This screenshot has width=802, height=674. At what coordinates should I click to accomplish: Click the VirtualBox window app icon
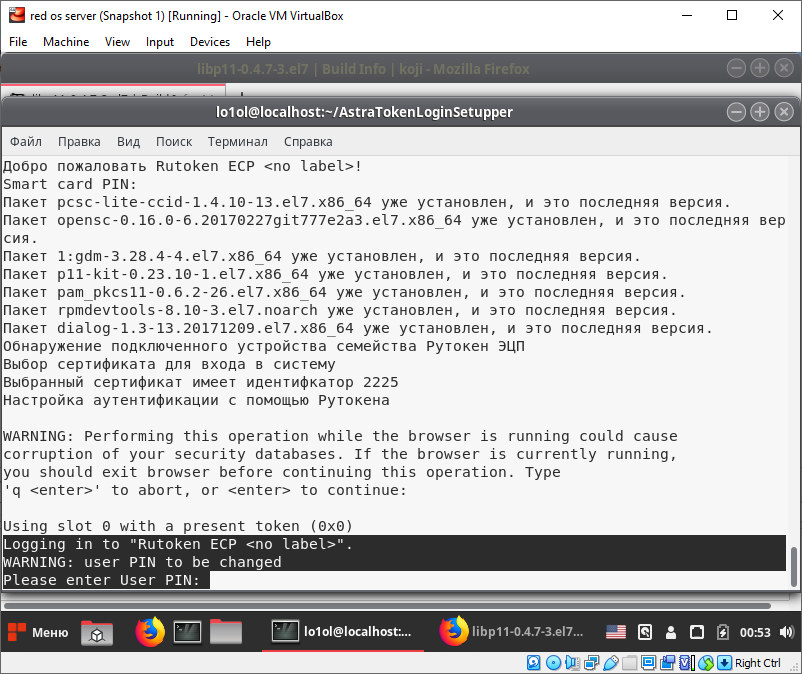point(17,15)
